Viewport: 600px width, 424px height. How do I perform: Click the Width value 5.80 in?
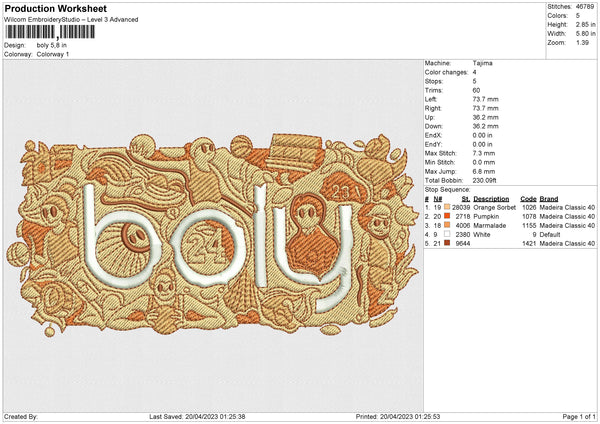(x=586, y=34)
